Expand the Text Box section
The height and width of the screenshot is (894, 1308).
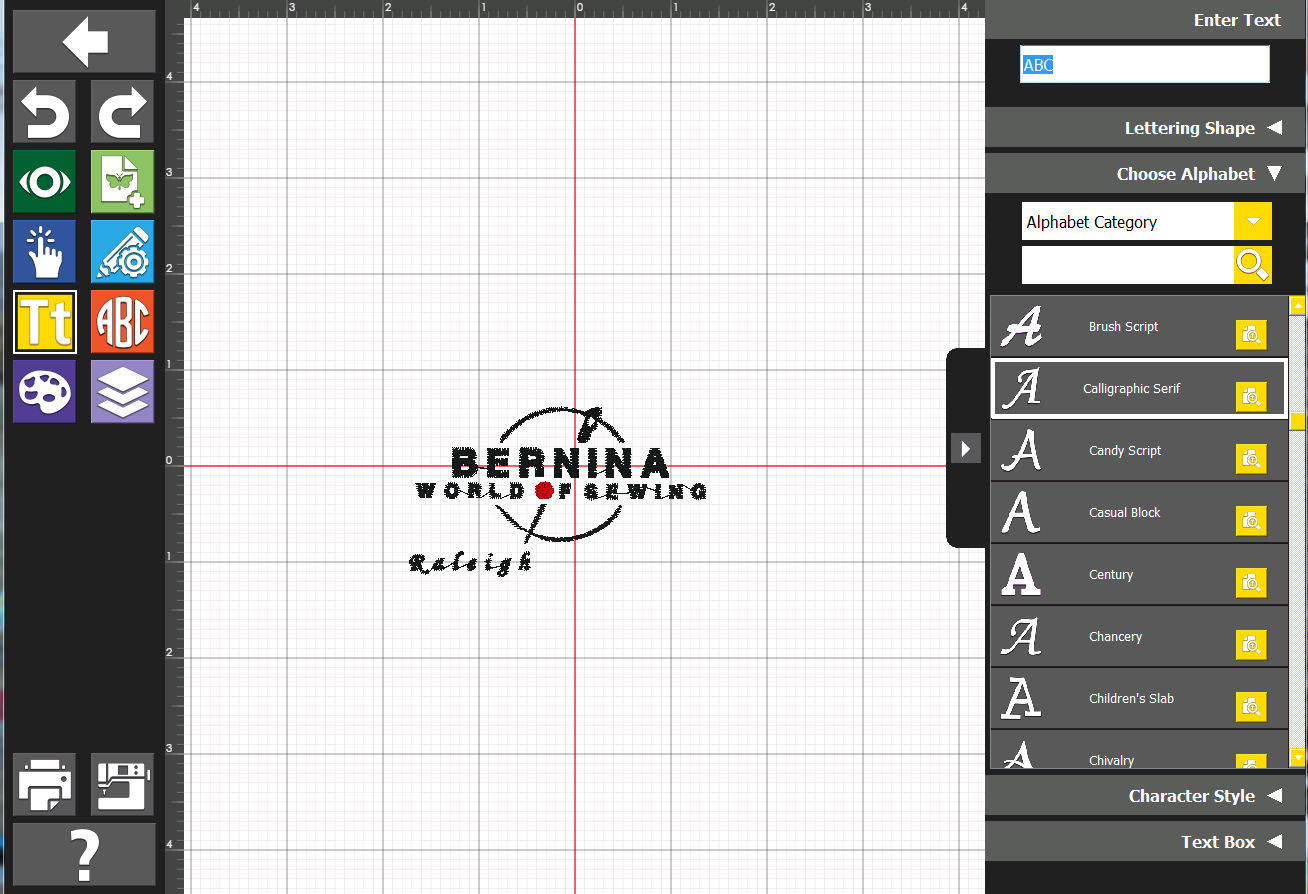[x=1146, y=842]
